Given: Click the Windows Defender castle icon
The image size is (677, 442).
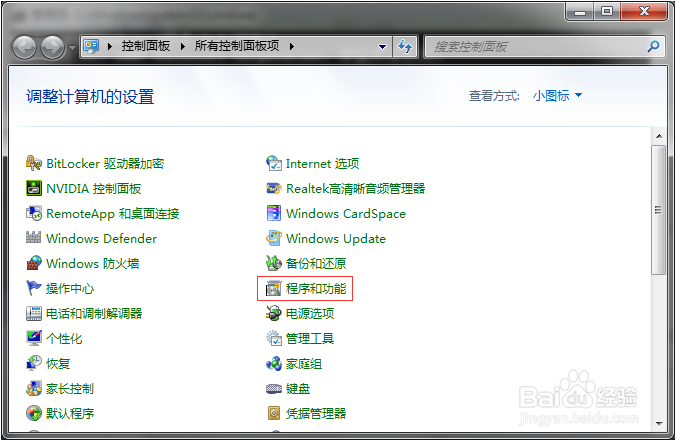Looking at the screenshot, I should click(x=34, y=238).
